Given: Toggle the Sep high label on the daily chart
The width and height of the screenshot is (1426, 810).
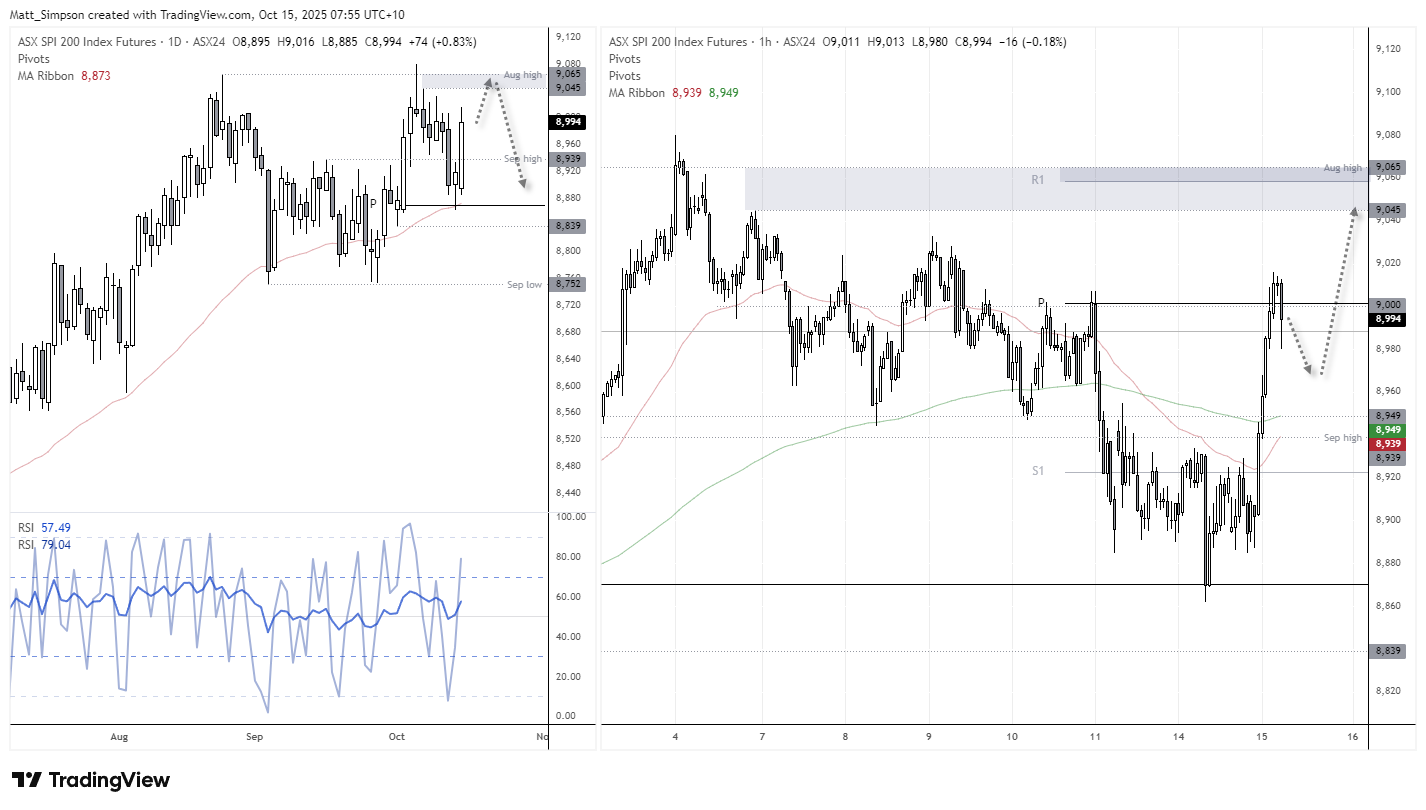Looking at the screenshot, I should point(522,158).
